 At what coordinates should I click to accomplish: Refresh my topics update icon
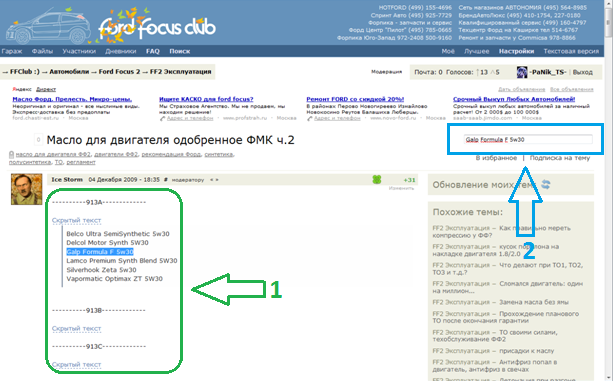coord(546,184)
